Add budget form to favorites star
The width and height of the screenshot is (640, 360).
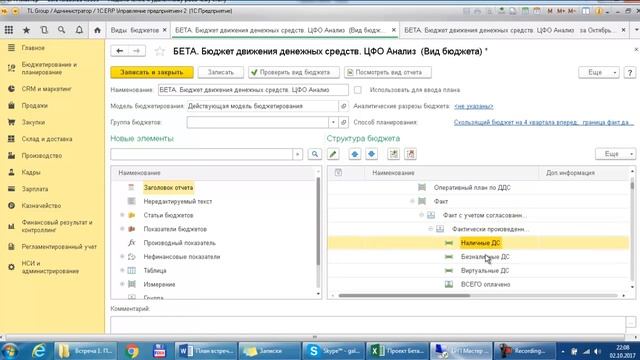coord(160,51)
